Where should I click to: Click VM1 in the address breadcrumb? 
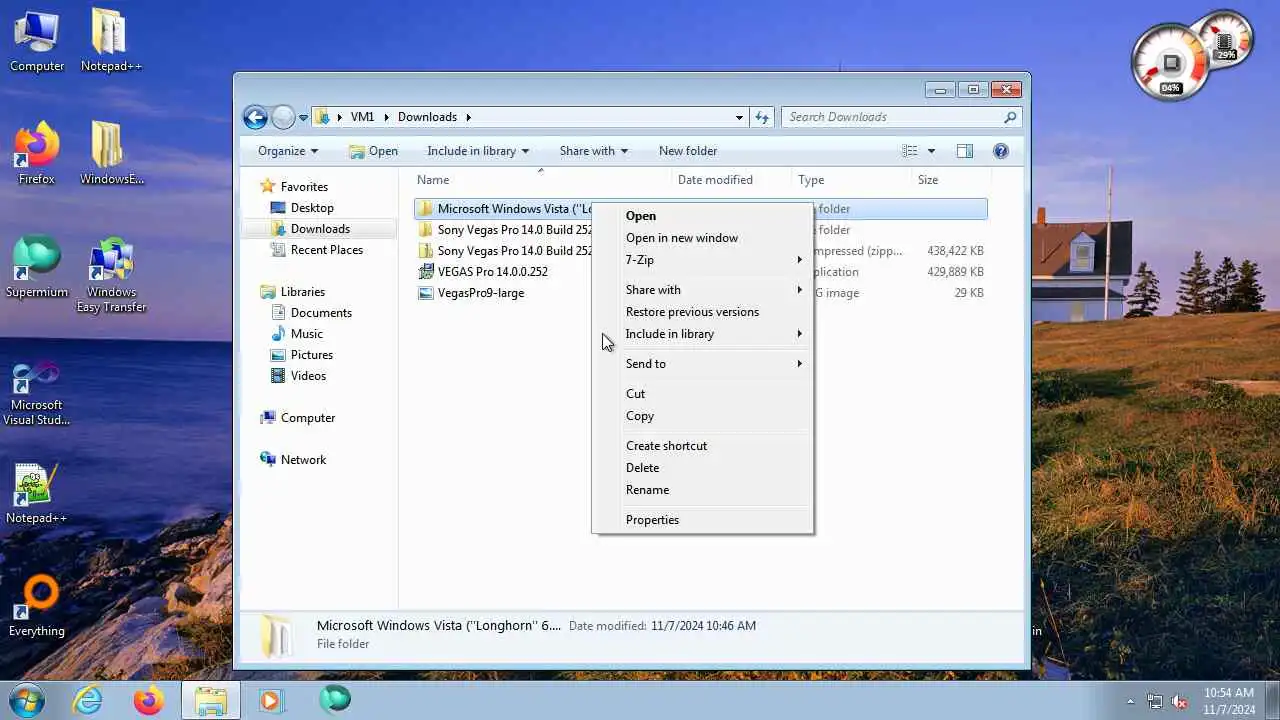362,117
